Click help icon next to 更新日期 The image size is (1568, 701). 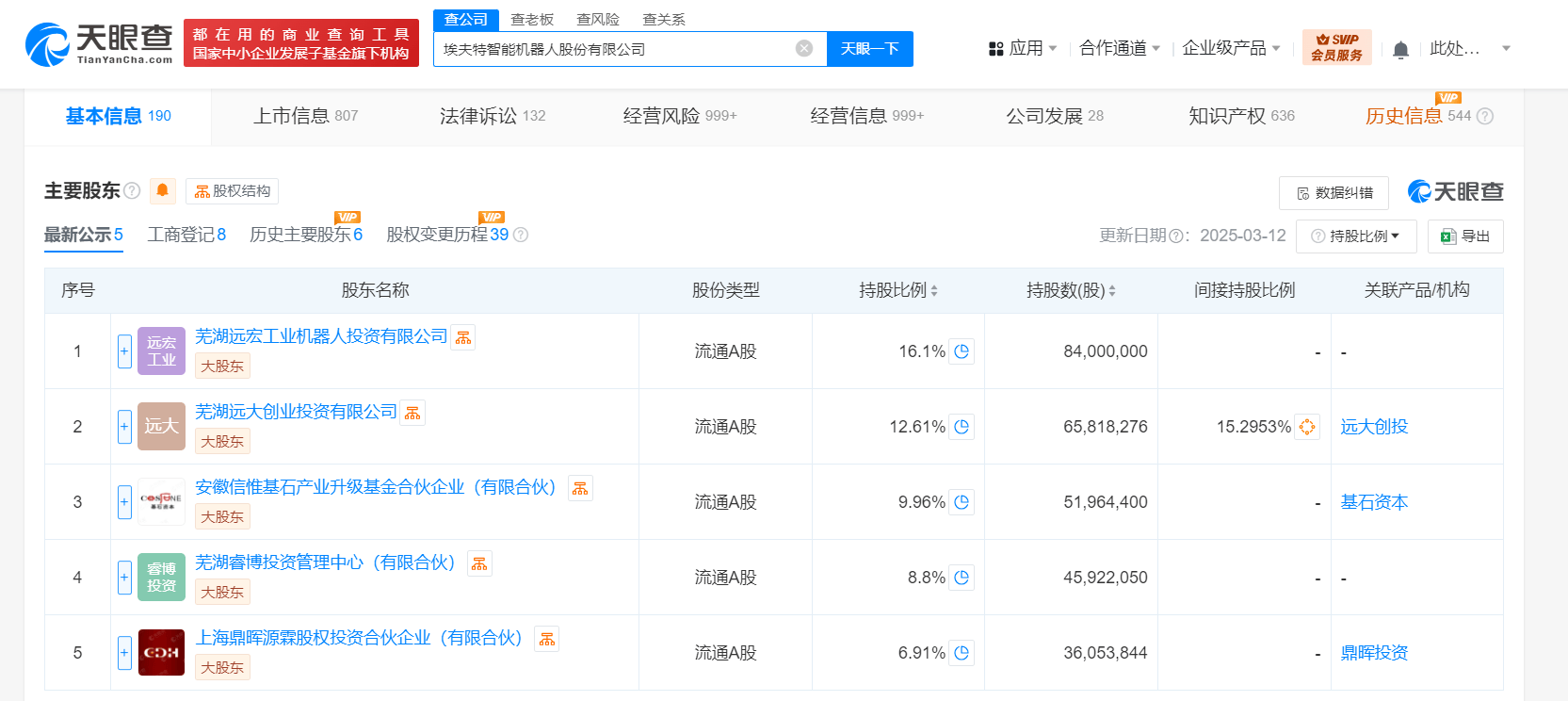click(1175, 236)
